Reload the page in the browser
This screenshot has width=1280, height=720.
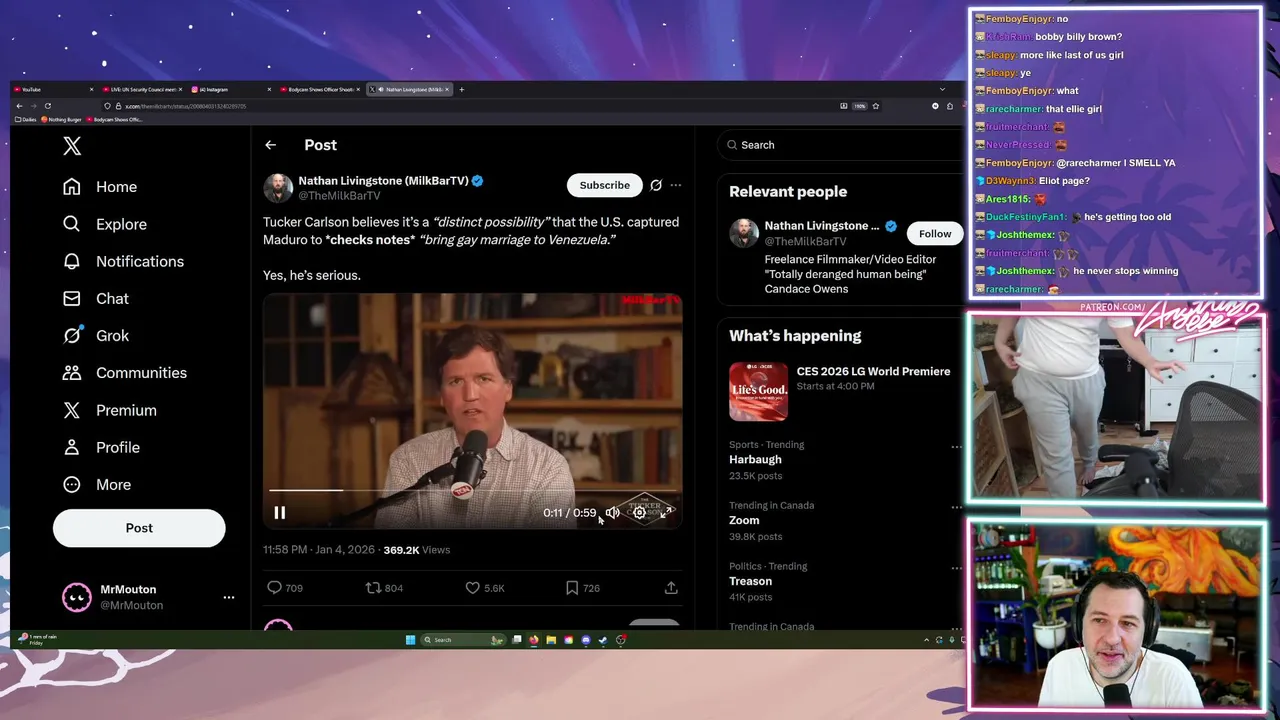click(x=47, y=106)
